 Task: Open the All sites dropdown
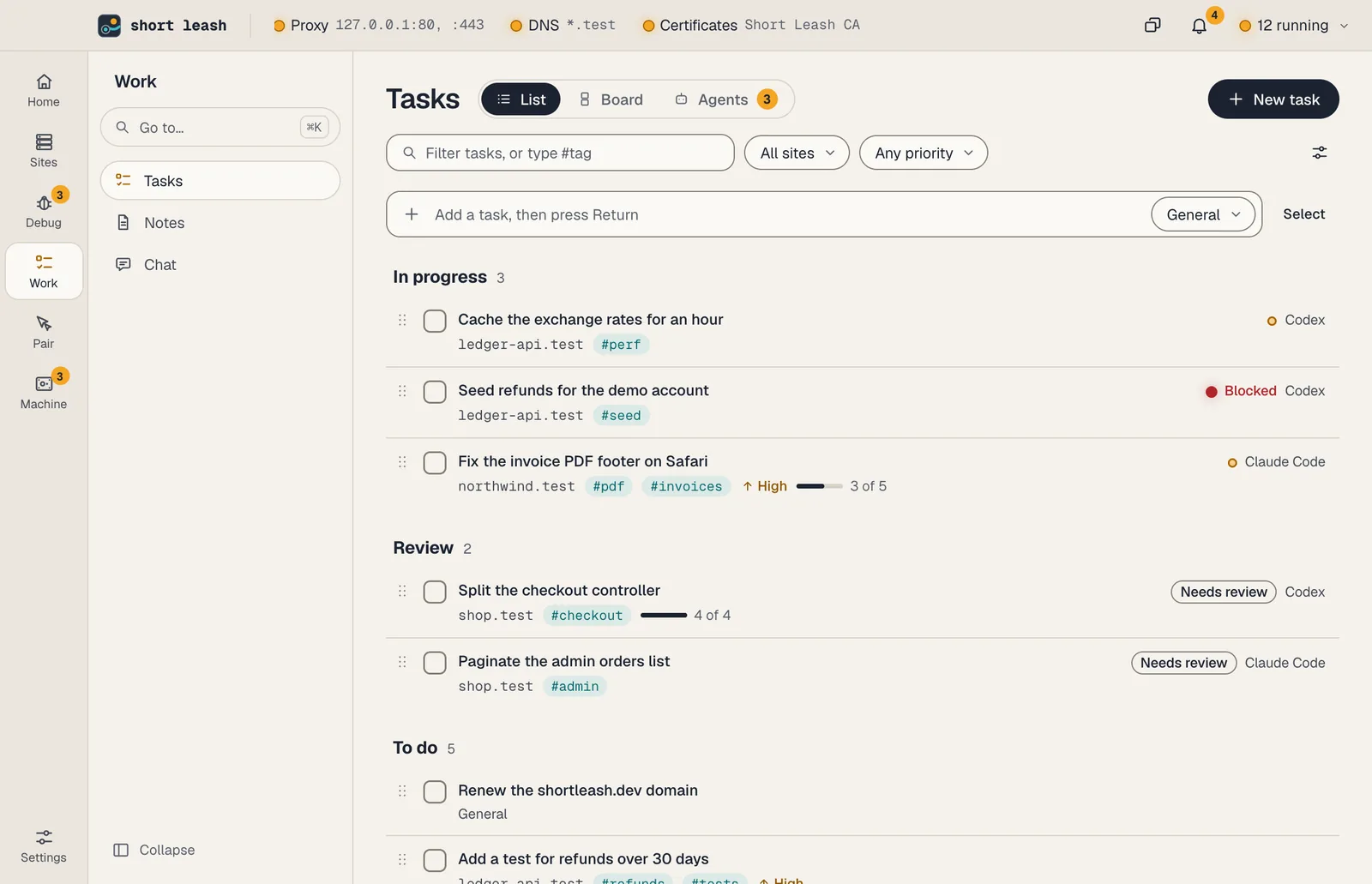797,153
